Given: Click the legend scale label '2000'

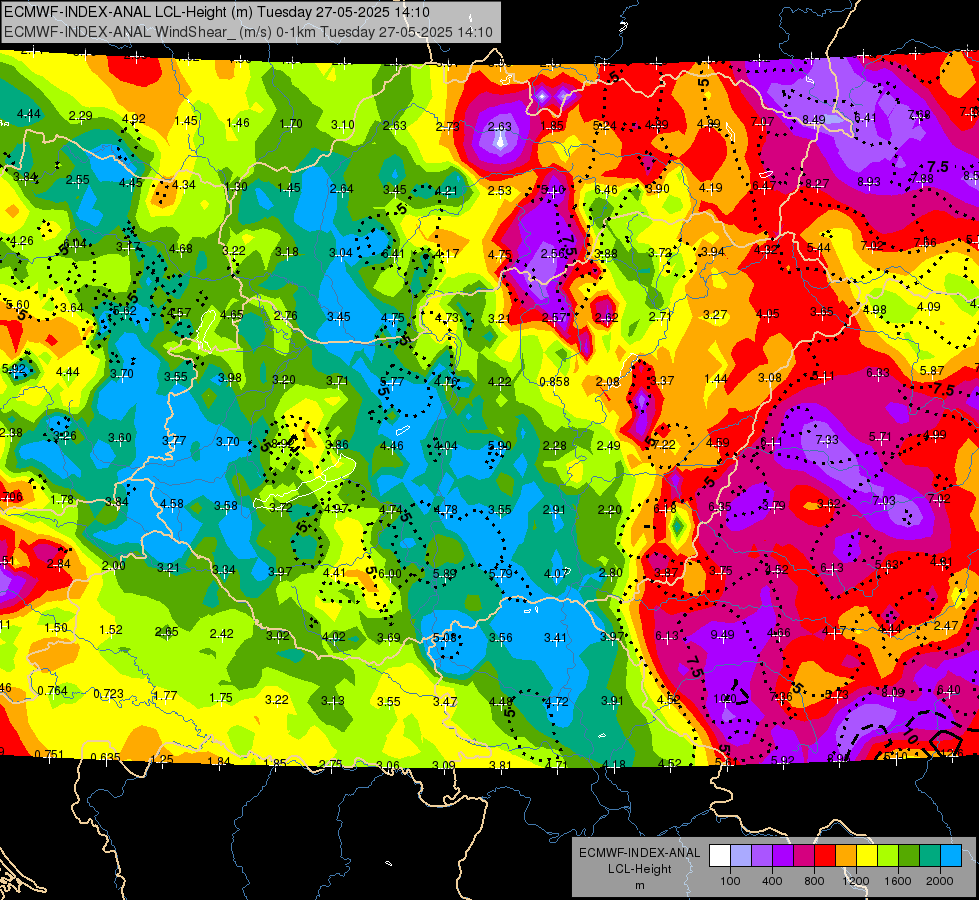Looking at the screenshot, I should tap(939, 881).
